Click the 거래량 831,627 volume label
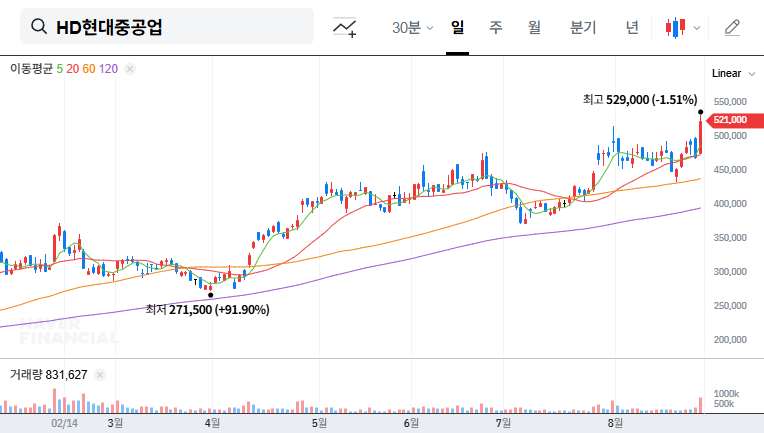This screenshot has height=433, width=764. point(49,375)
